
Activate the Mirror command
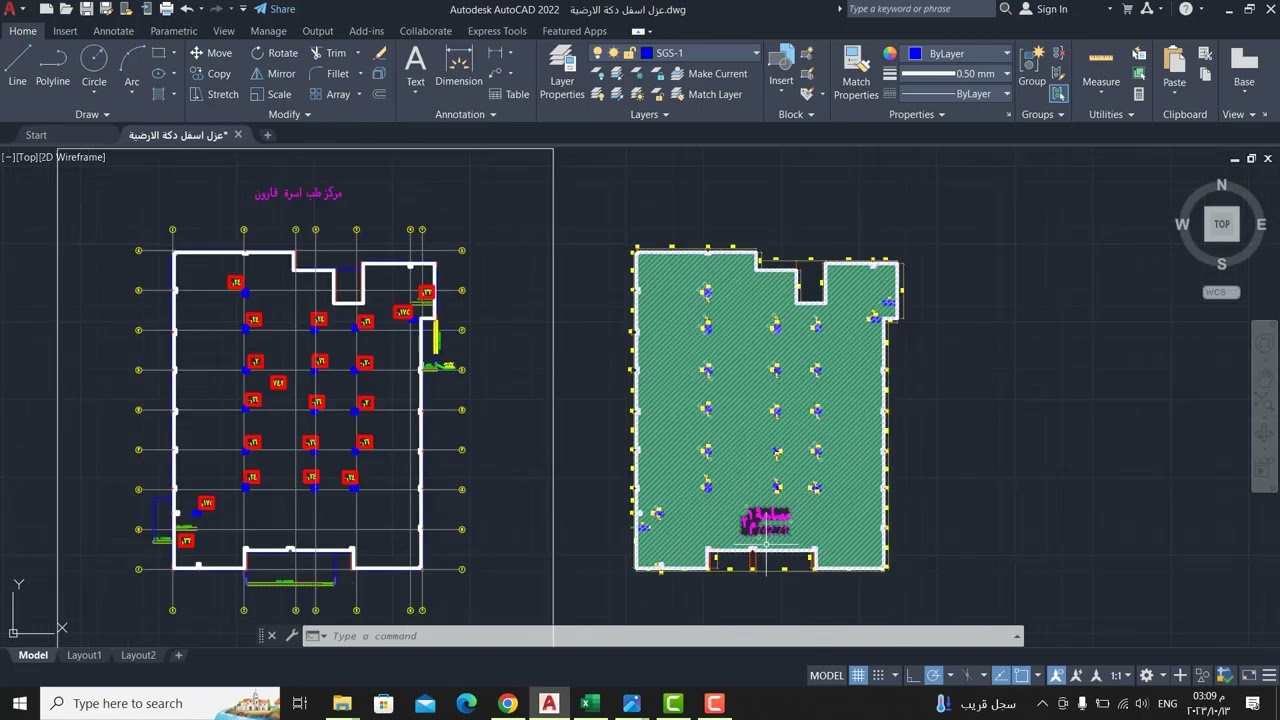coord(273,74)
